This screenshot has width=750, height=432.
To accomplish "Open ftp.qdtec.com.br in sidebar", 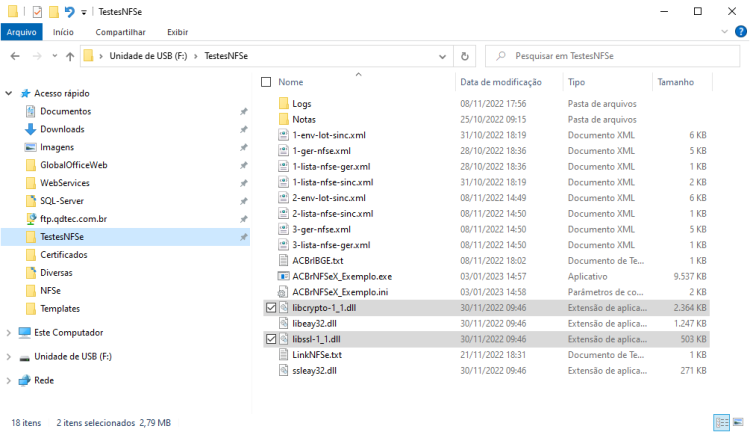I will (73, 219).
